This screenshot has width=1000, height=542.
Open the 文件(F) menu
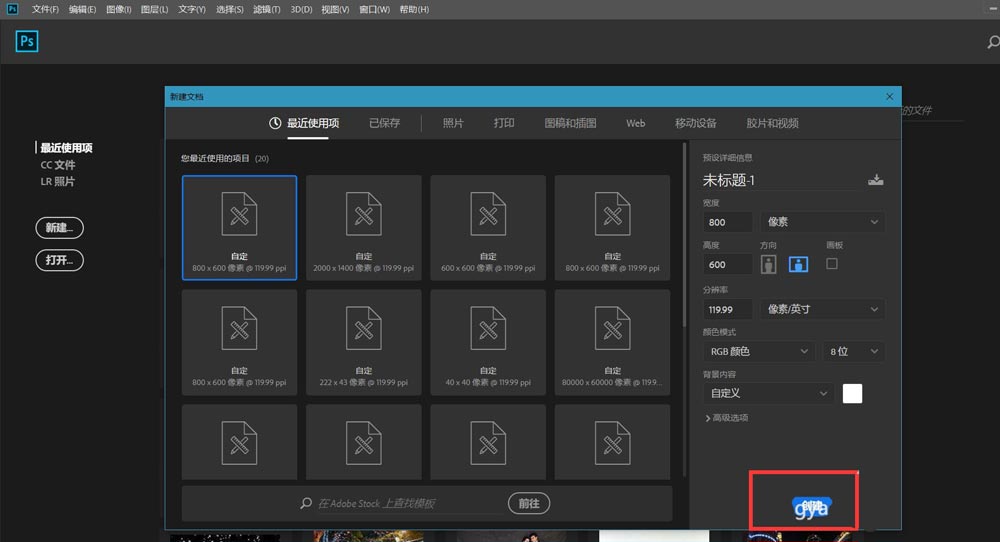[45, 10]
